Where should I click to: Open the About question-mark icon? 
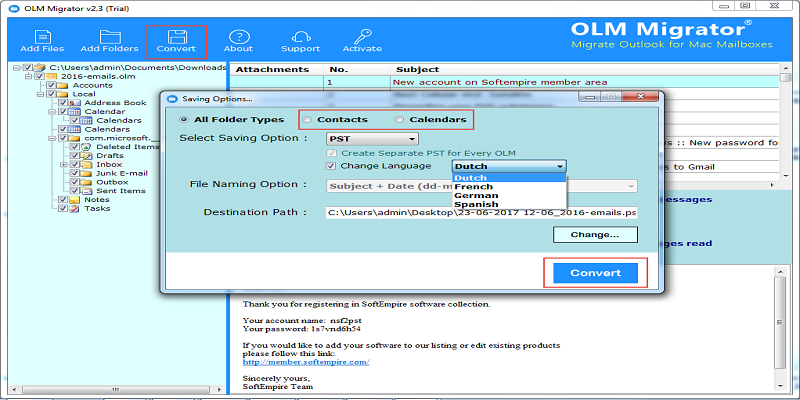click(238, 37)
